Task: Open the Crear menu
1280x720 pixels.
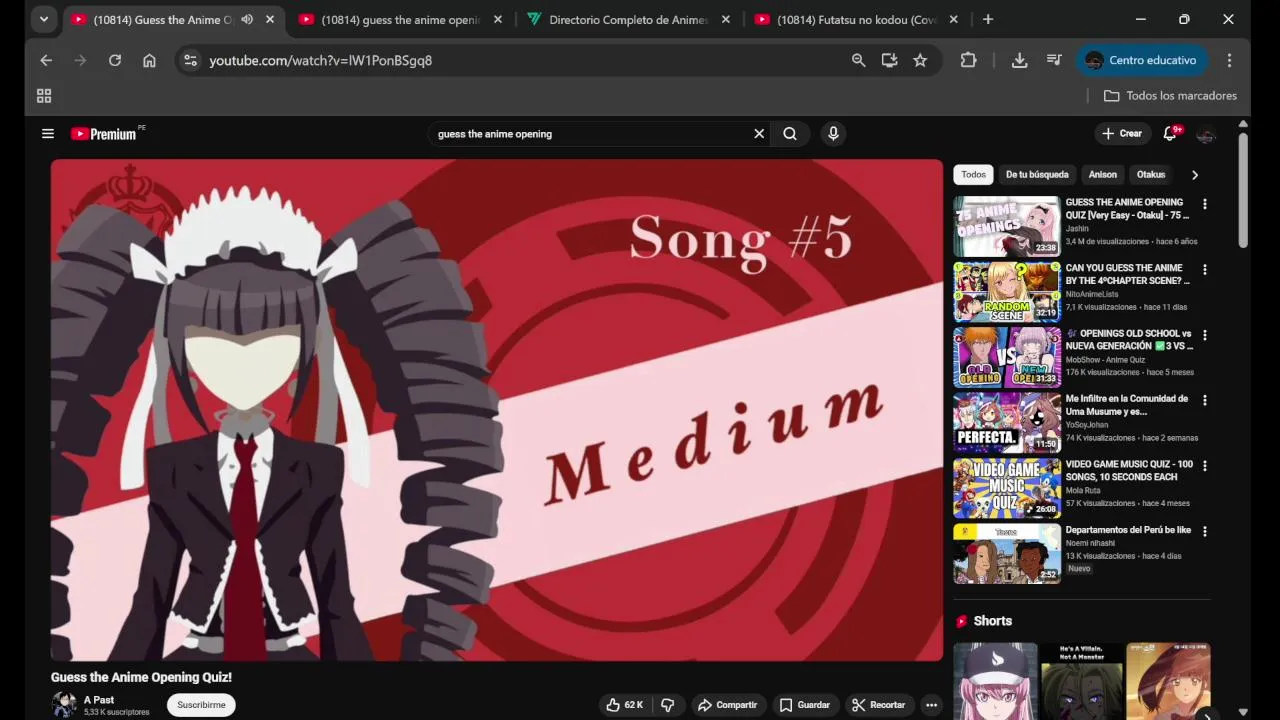Action: 1122,133
